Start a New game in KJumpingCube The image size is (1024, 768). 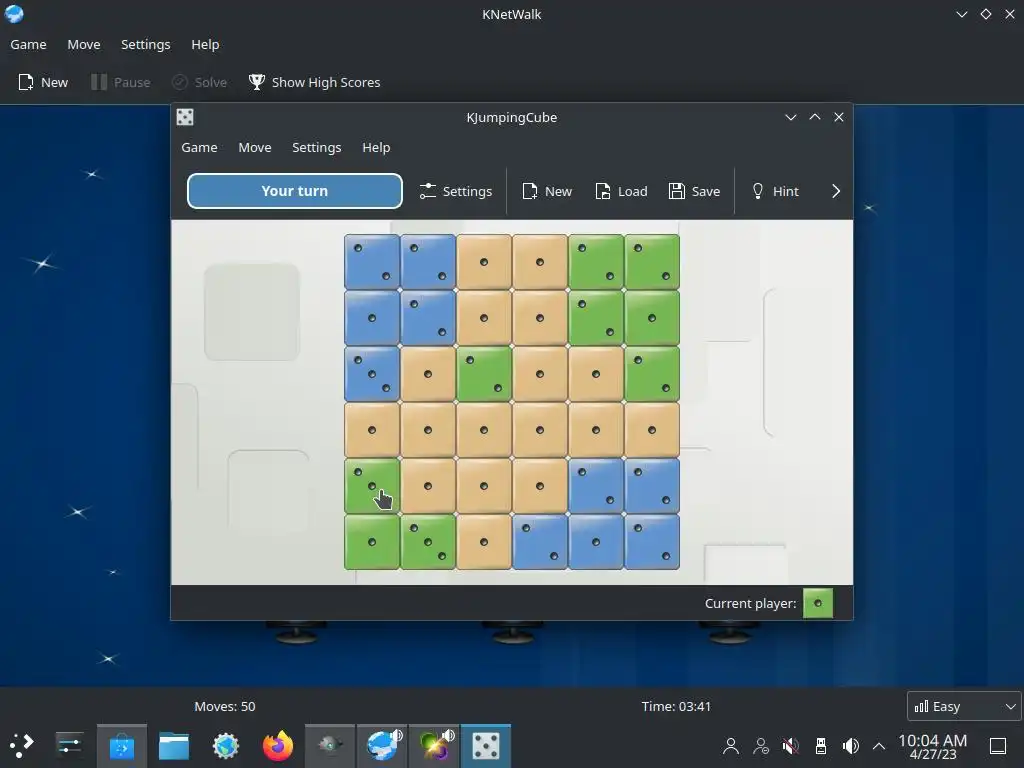pyautogui.click(x=547, y=191)
